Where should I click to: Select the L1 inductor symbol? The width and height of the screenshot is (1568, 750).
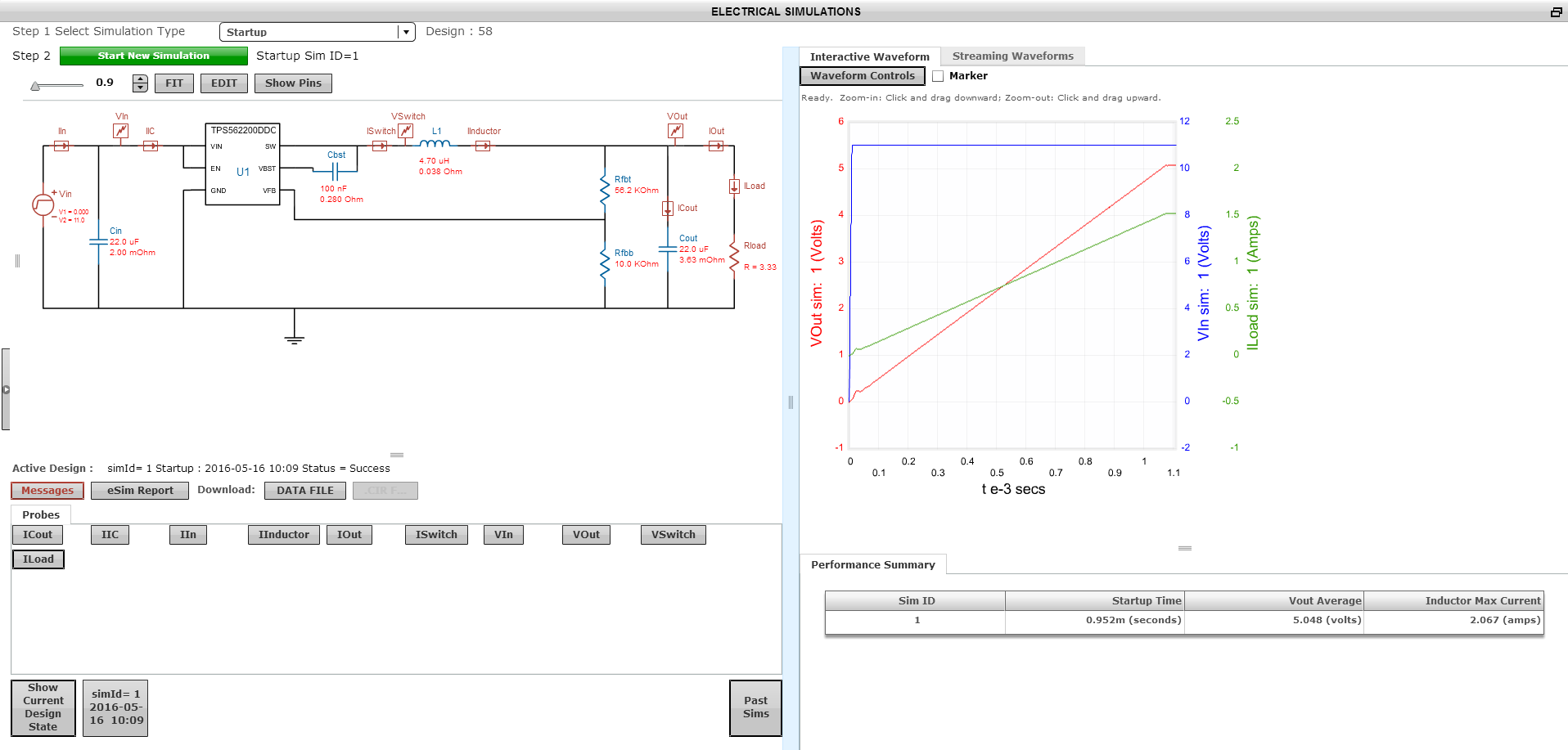[x=435, y=143]
